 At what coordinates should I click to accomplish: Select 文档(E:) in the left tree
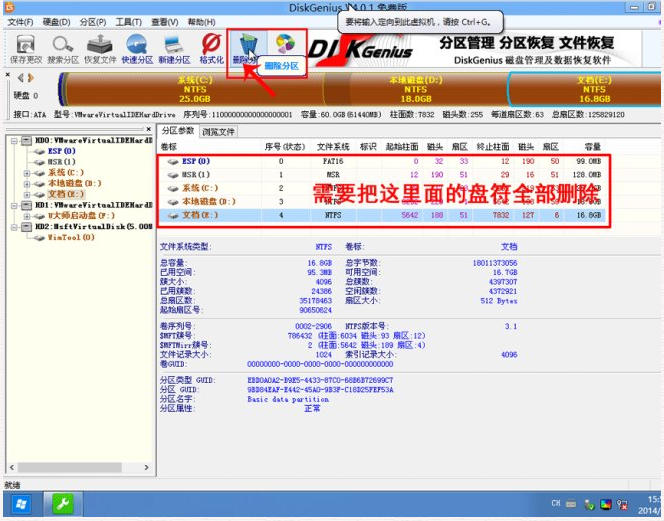[66, 194]
